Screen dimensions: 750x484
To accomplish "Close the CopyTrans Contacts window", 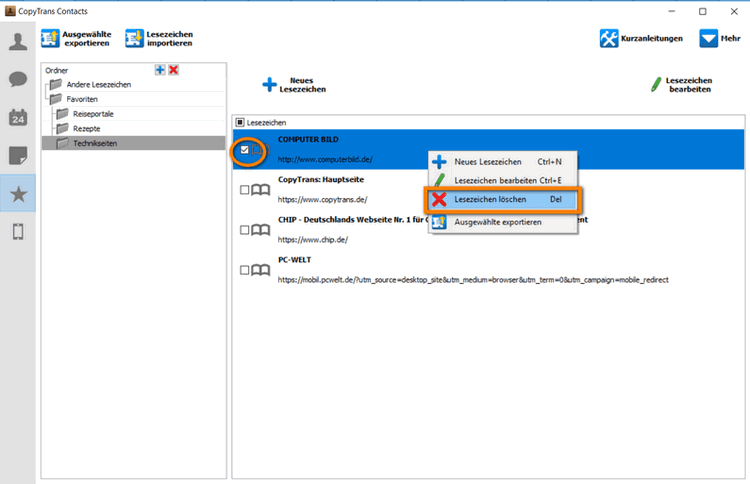I will (x=734, y=11).
